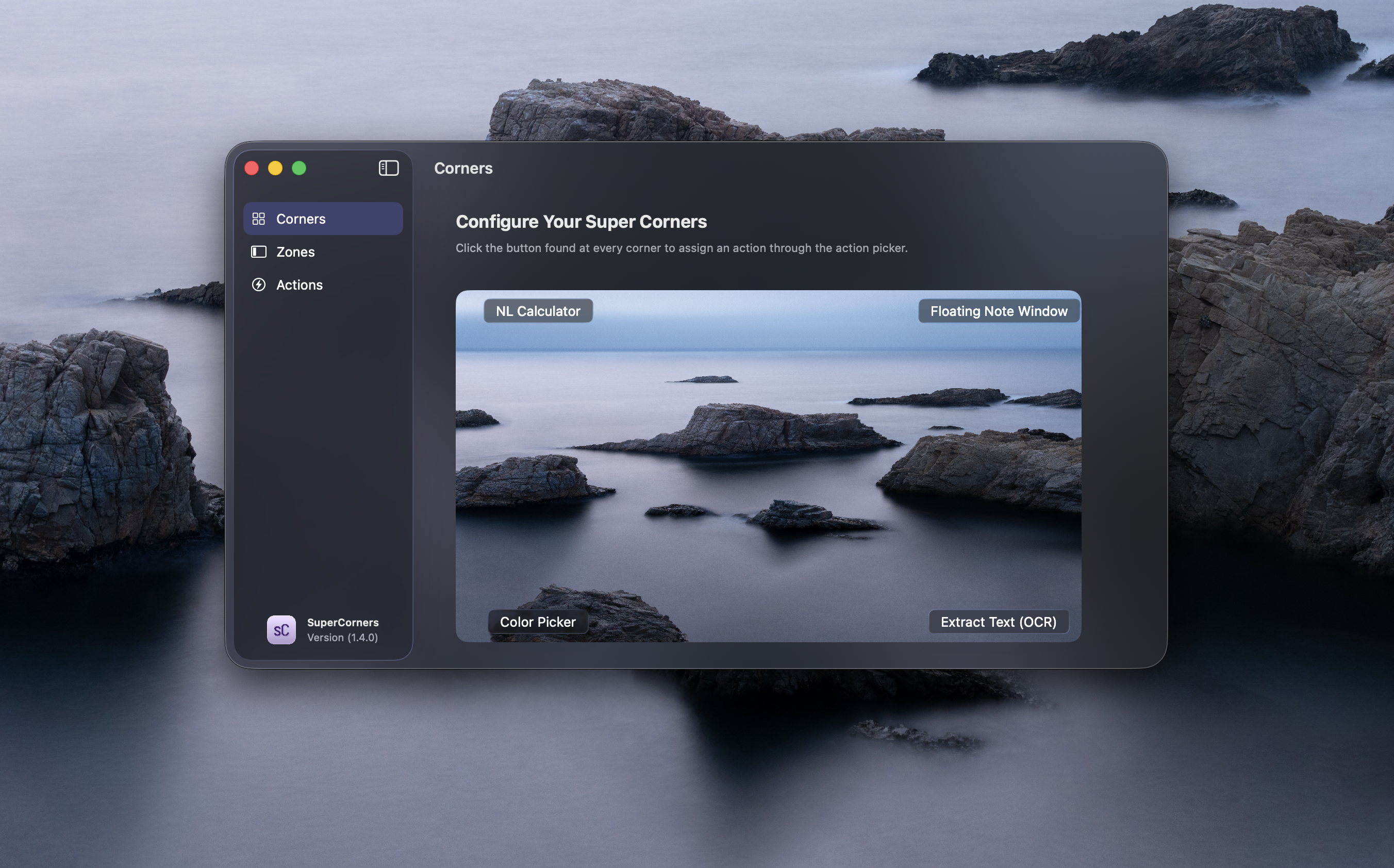Click the Zones panel icon in sidebar
This screenshot has height=868, width=1394.
point(258,252)
